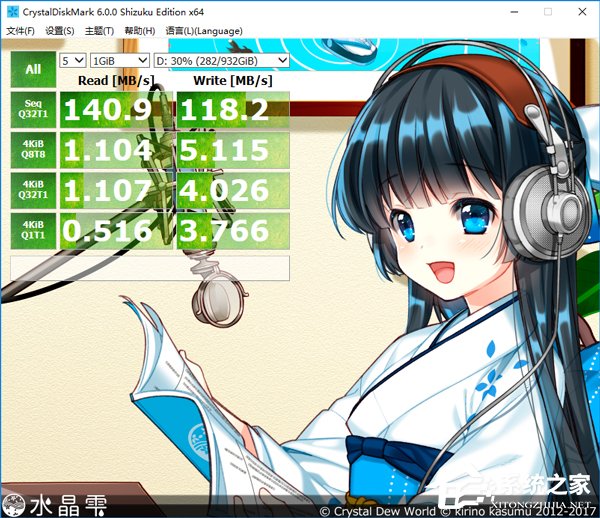Click the 4KiB Q1T1 write value 3.766
This screenshot has height=518, width=600.
[x=233, y=231]
